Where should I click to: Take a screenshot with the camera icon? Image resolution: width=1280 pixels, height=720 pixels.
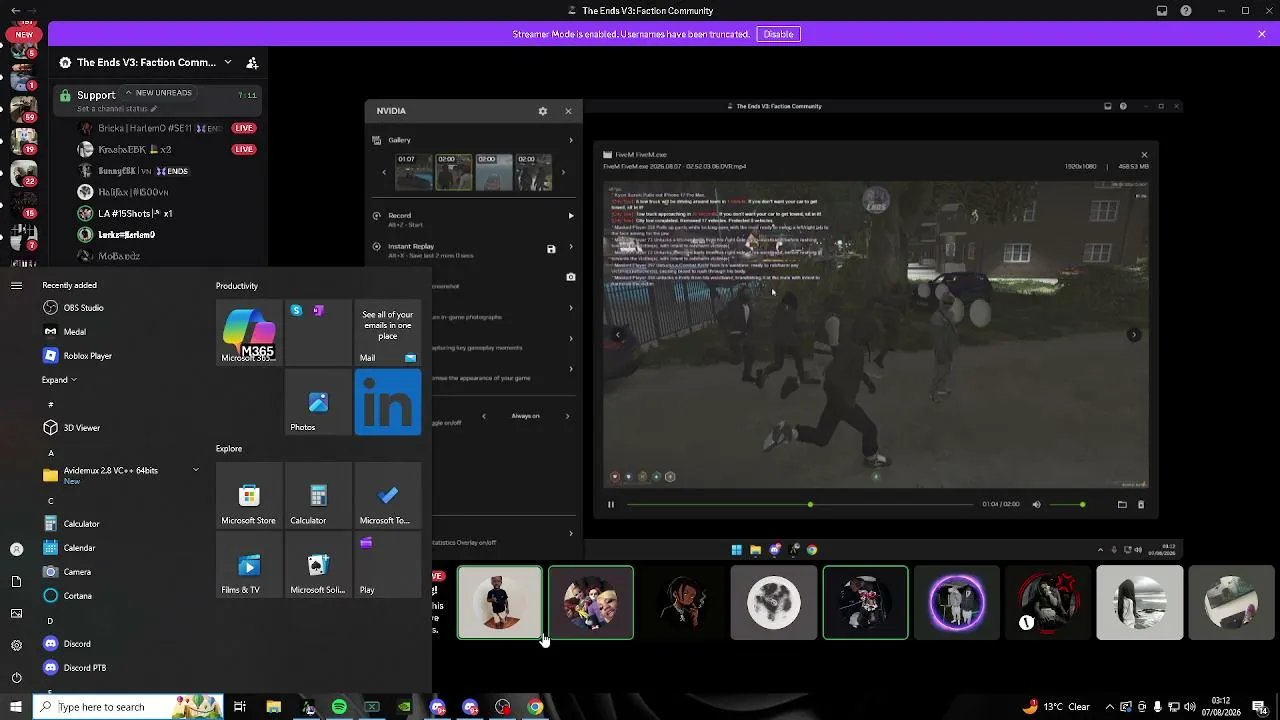click(x=571, y=277)
